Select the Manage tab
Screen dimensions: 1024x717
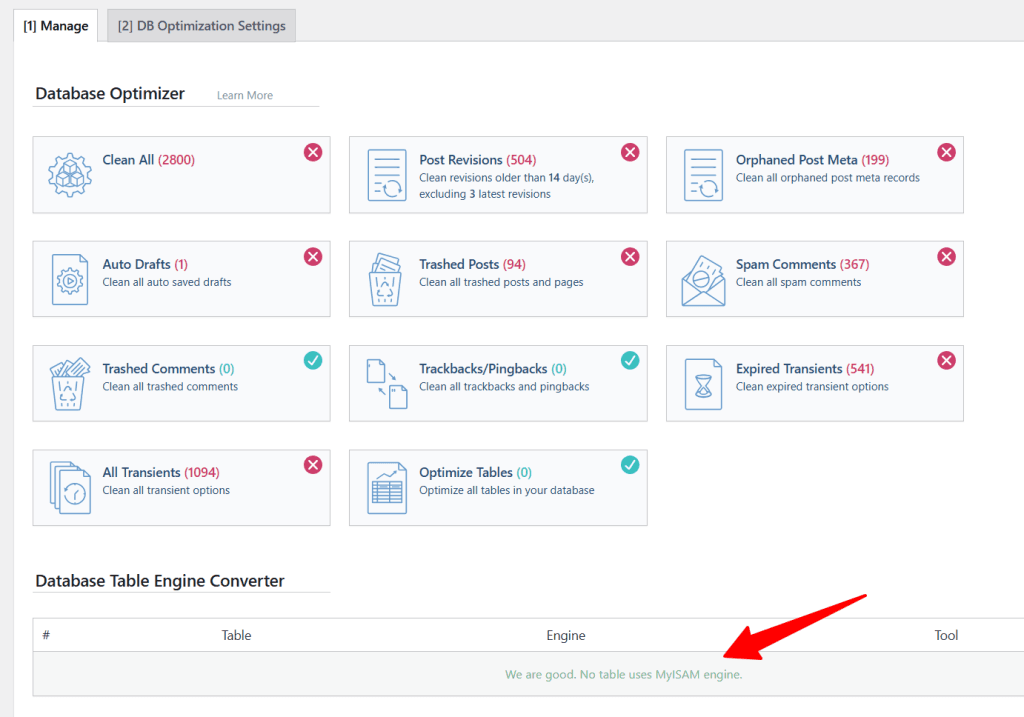[x=56, y=26]
